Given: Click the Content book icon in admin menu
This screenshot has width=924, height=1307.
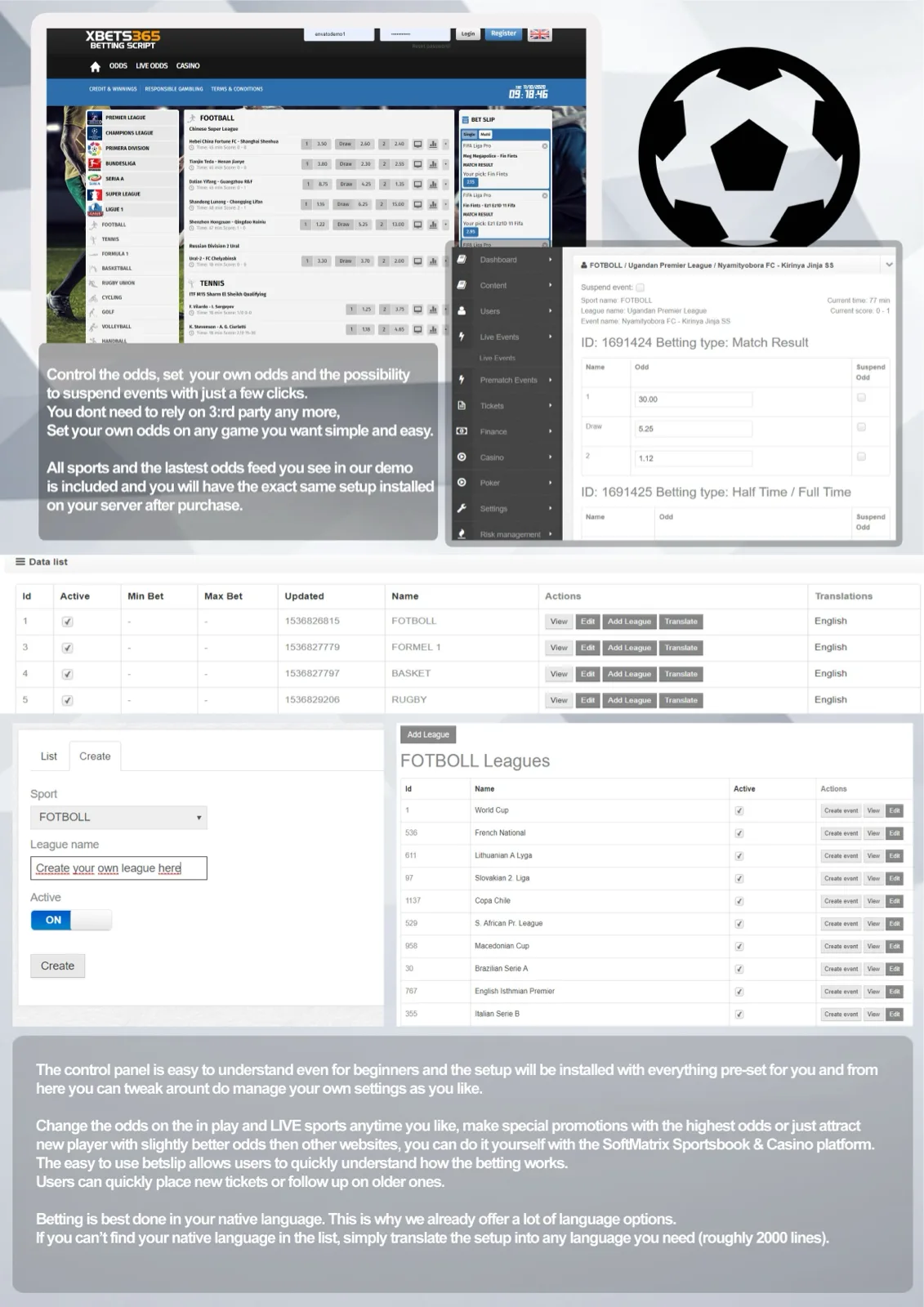Looking at the screenshot, I should coord(462,285).
